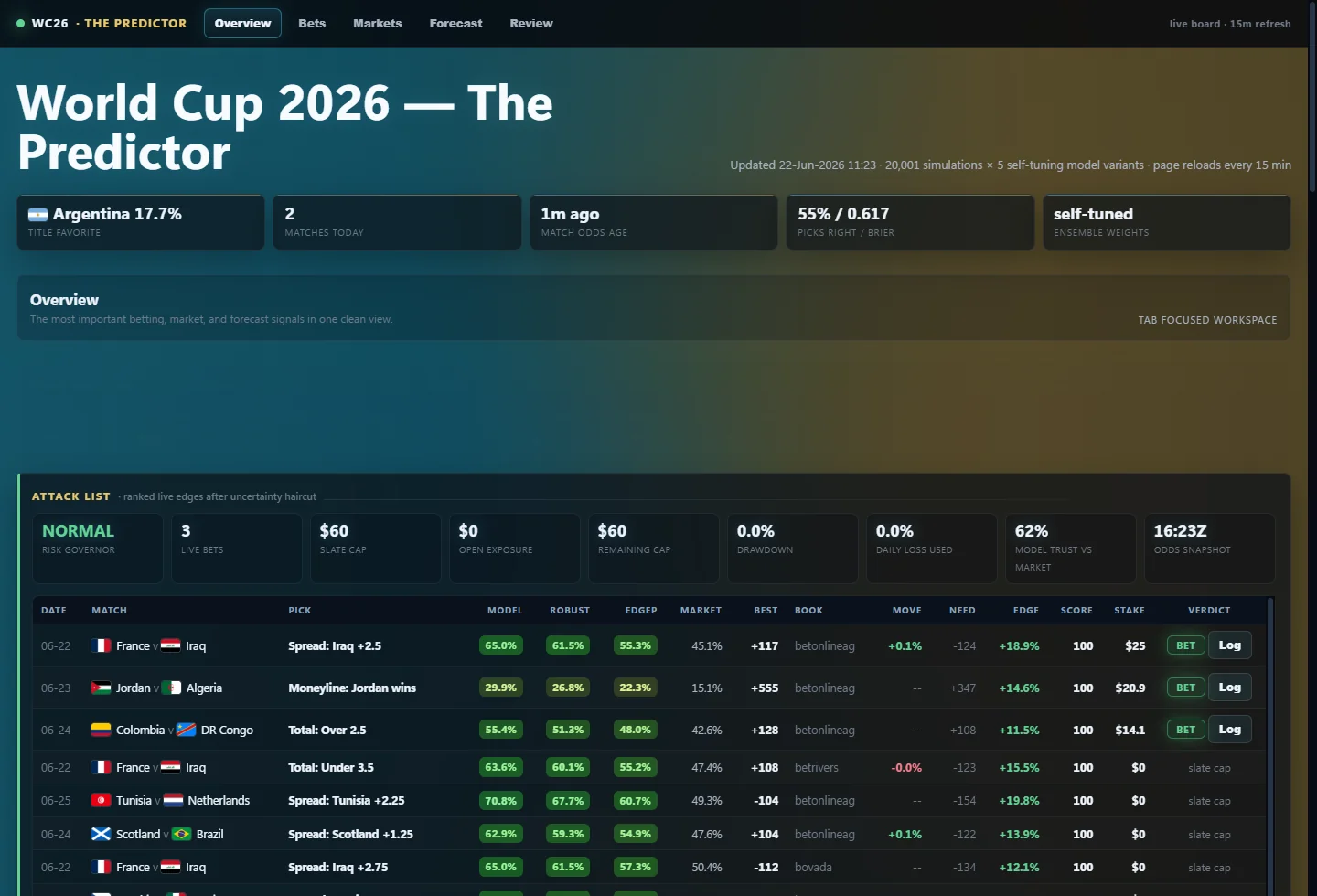Click the bovada book entry
This screenshot has width=1317, height=896.
click(813, 868)
